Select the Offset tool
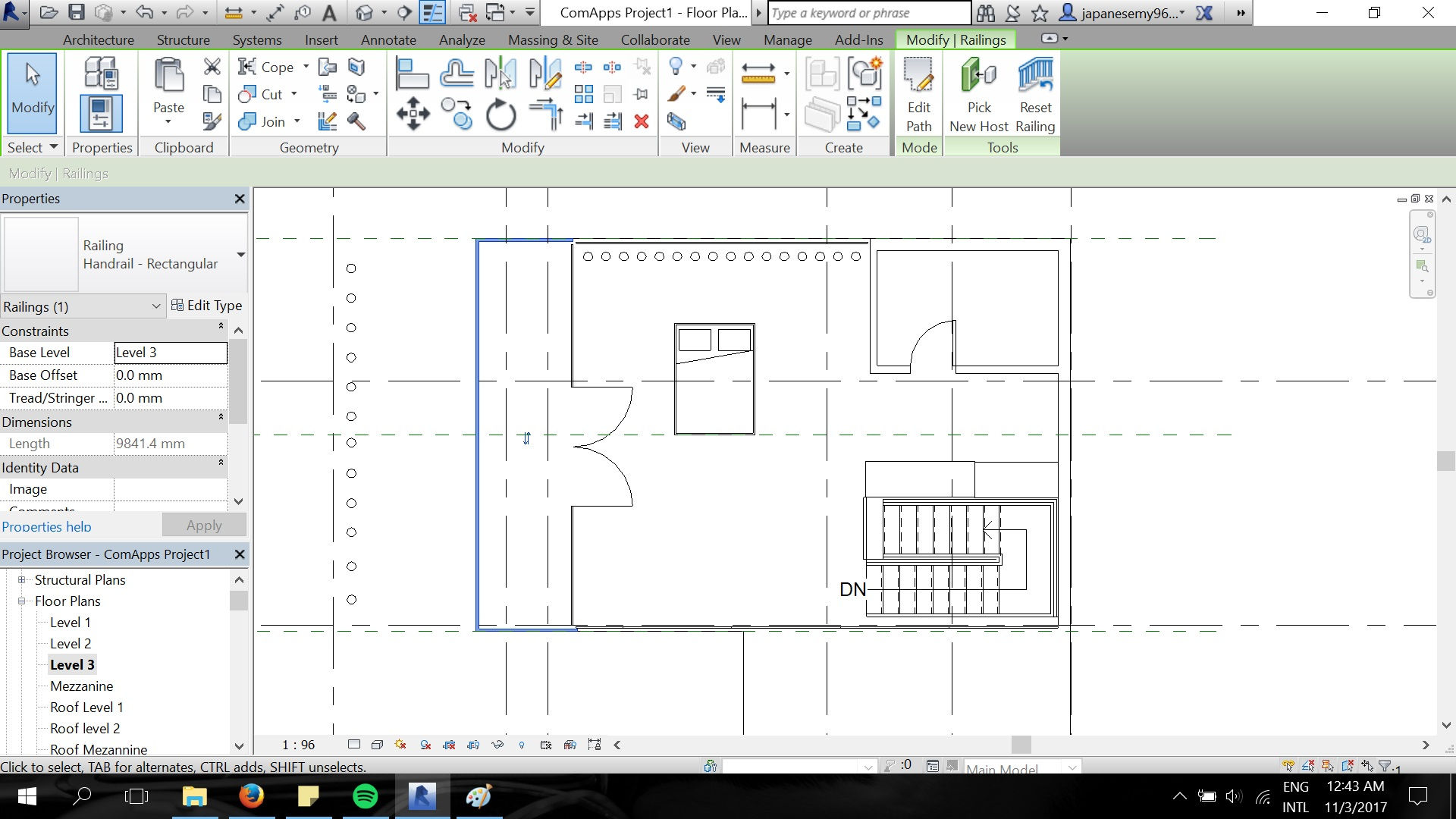 coord(457,74)
